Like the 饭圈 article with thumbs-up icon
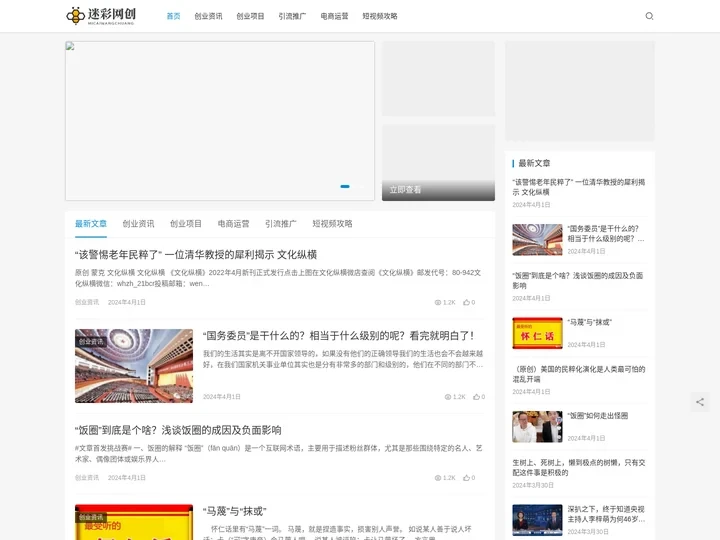Viewport: 720px width, 540px height. pyautogui.click(x=466, y=478)
